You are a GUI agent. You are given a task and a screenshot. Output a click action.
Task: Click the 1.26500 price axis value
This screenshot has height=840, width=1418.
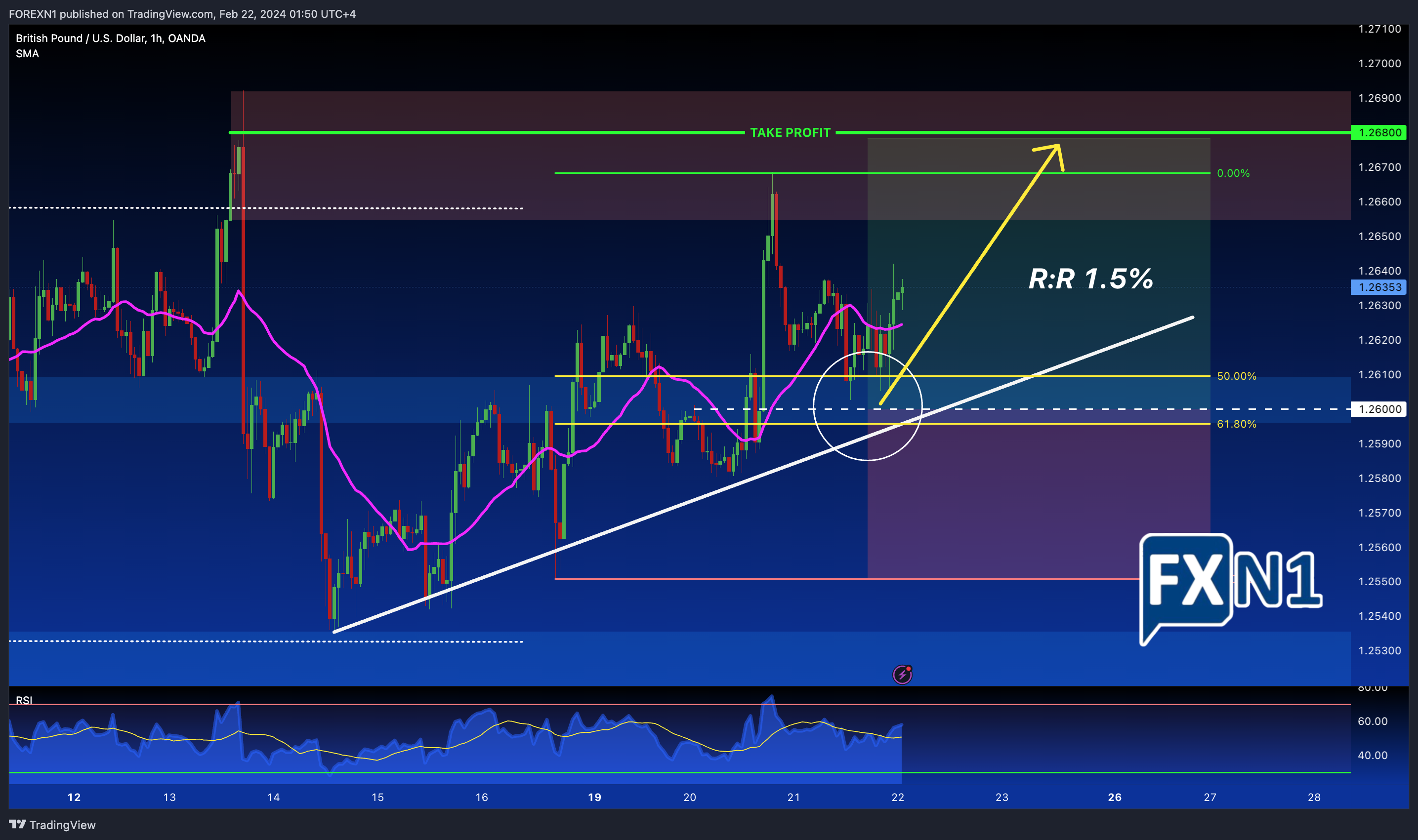(x=1379, y=236)
